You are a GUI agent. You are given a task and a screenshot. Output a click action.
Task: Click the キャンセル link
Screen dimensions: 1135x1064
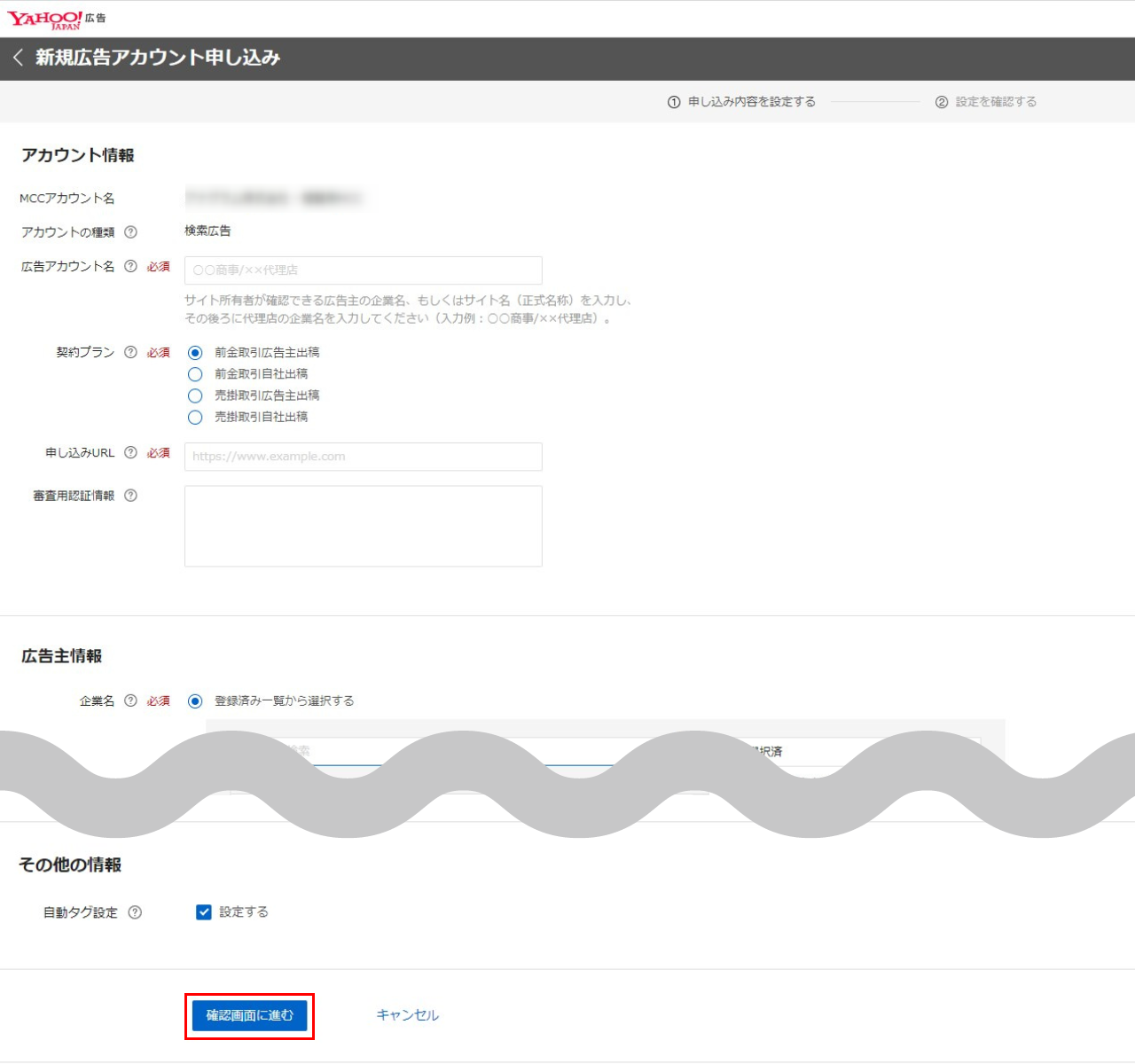point(407,1015)
